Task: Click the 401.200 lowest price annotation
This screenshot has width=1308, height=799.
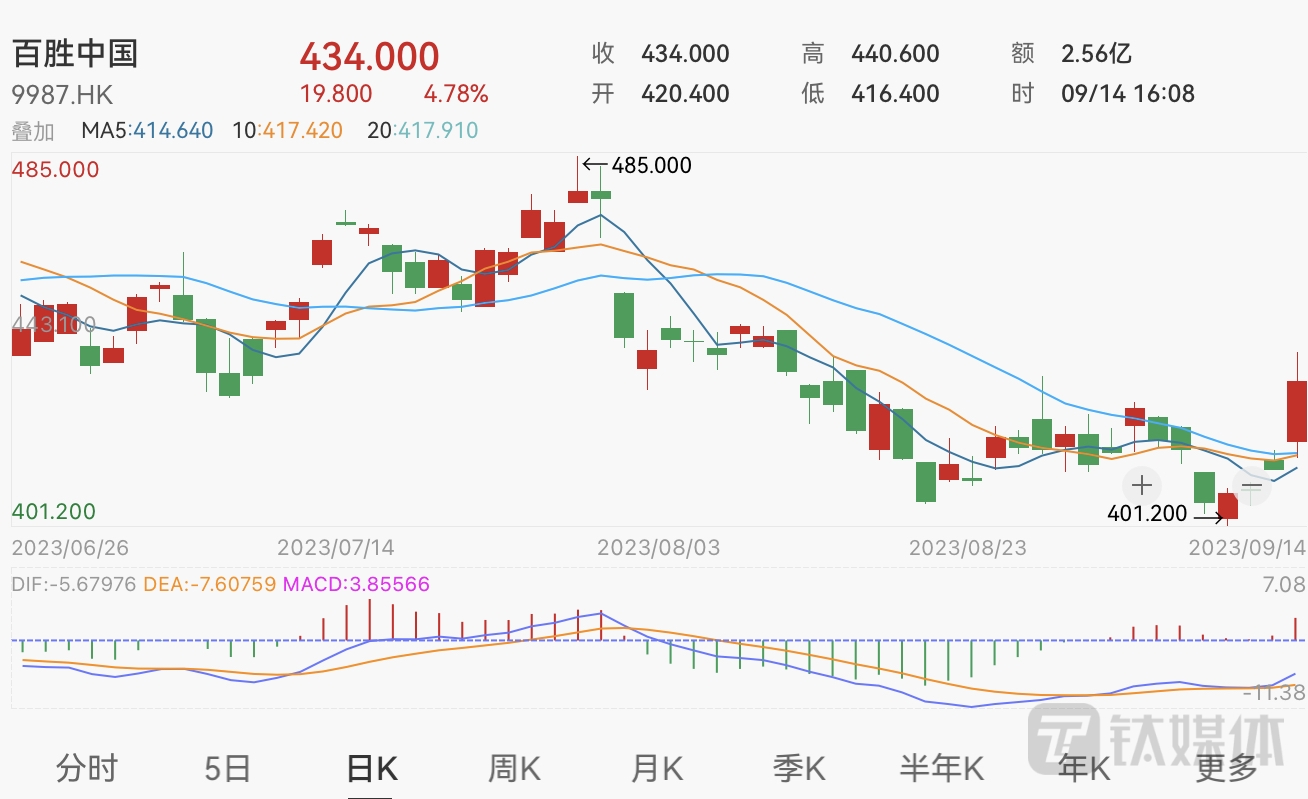Action: click(x=1147, y=514)
